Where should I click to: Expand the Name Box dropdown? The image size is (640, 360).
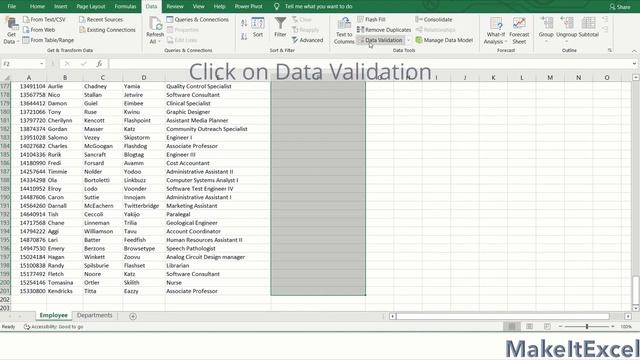tap(42, 64)
